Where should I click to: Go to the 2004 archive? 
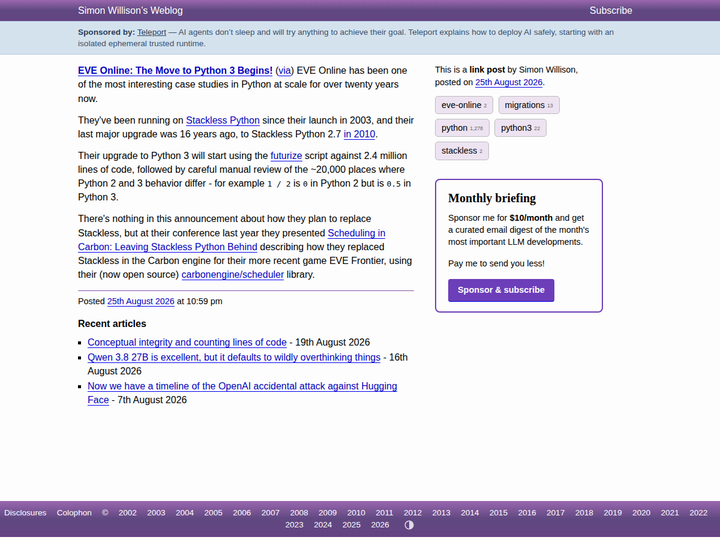click(x=185, y=513)
